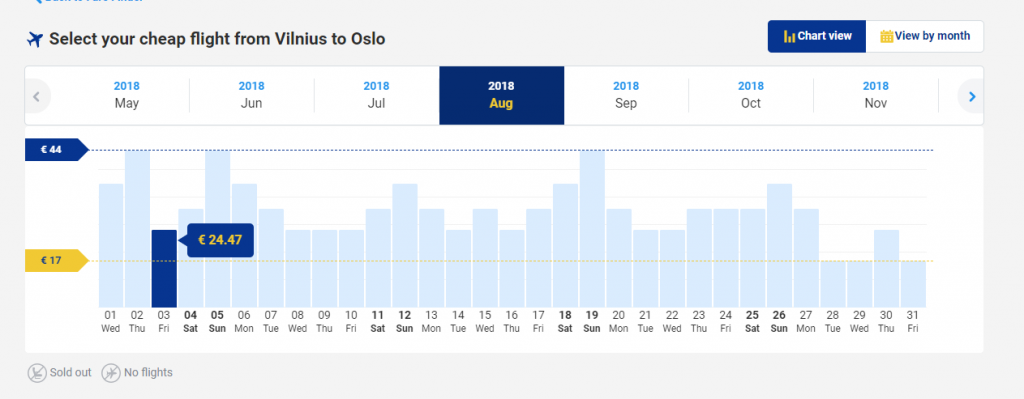Click the airplane icon beside the heading
Image resolution: width=1024 pixels, height=399 pixels.
coord(35,39)
